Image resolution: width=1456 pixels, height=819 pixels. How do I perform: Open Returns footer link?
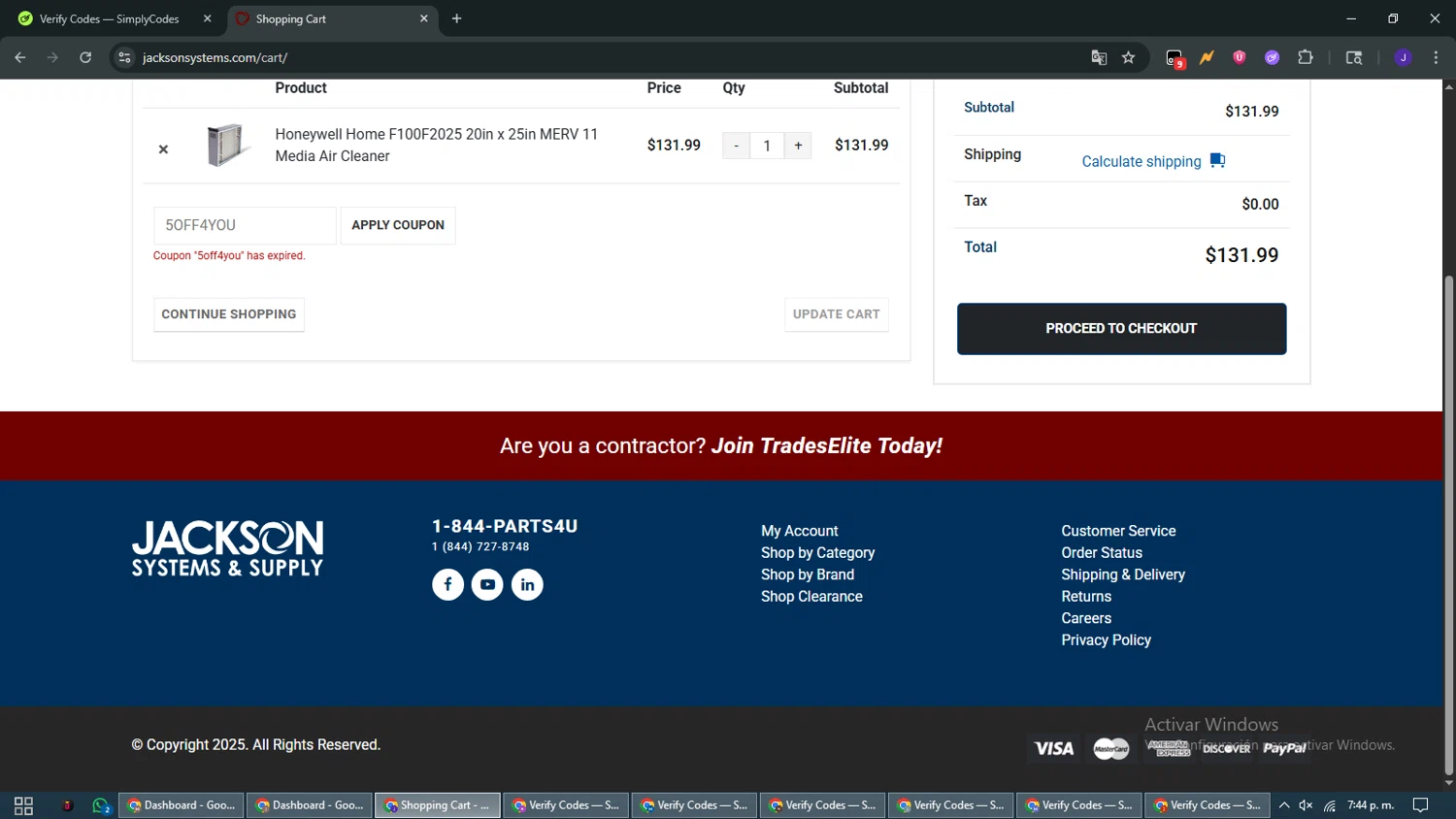coord(1086,597)
